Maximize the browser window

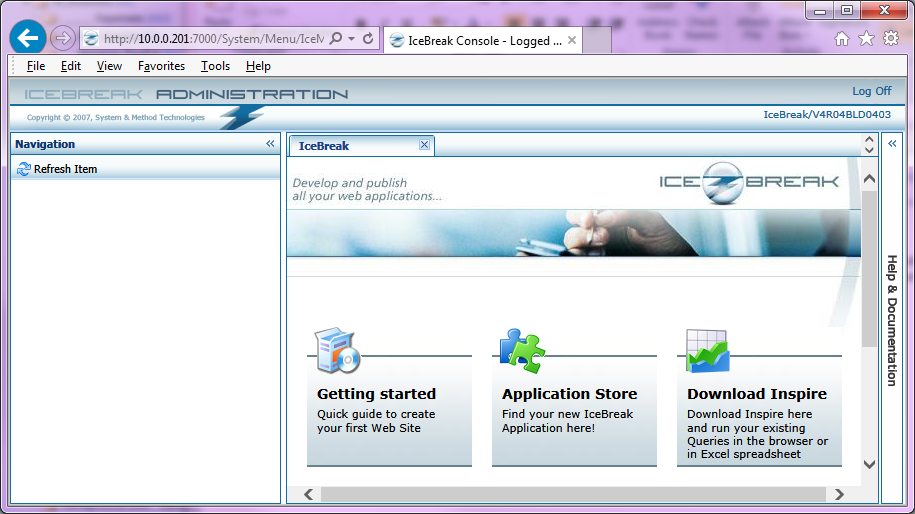[847, 11]
